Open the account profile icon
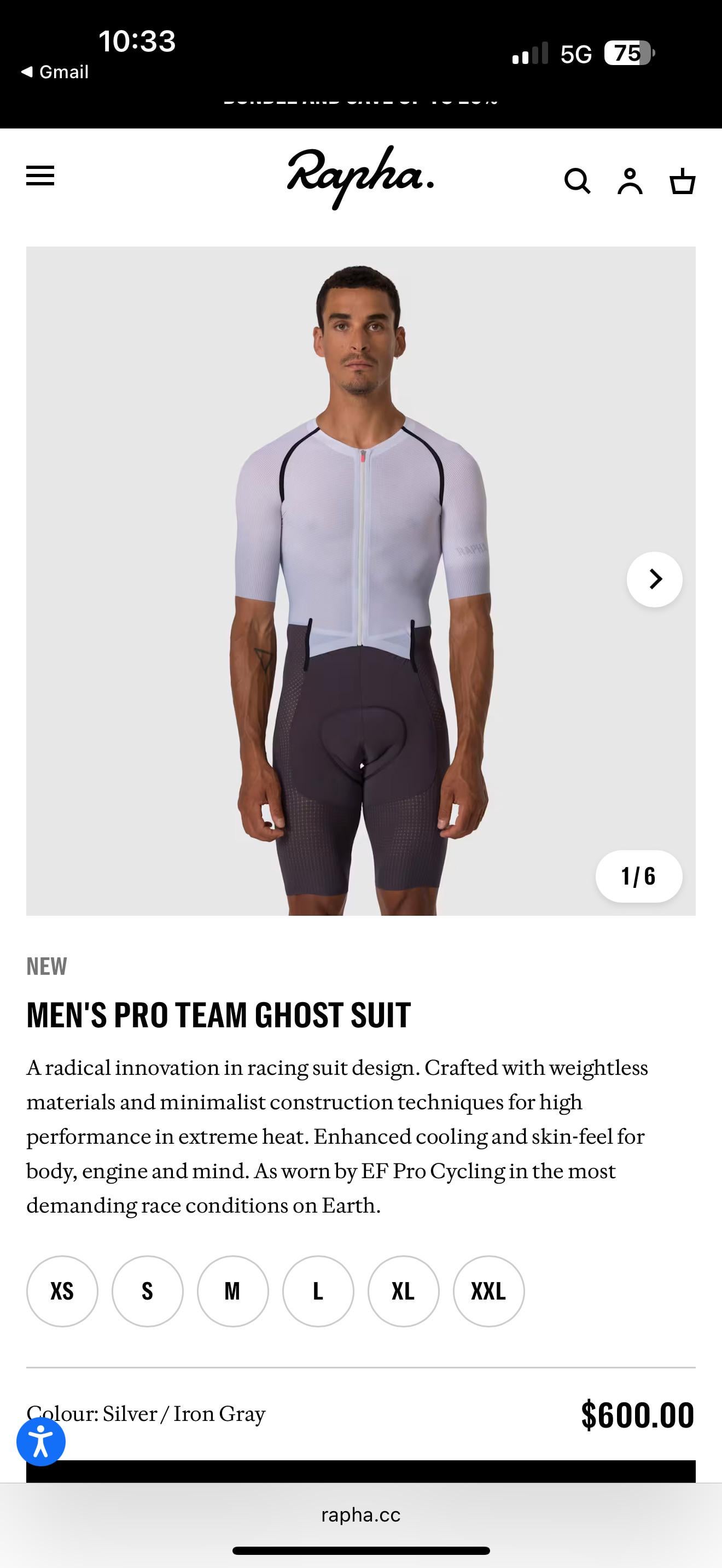Viewport: 722px width, 1568px height. click(x=630, y=181)
